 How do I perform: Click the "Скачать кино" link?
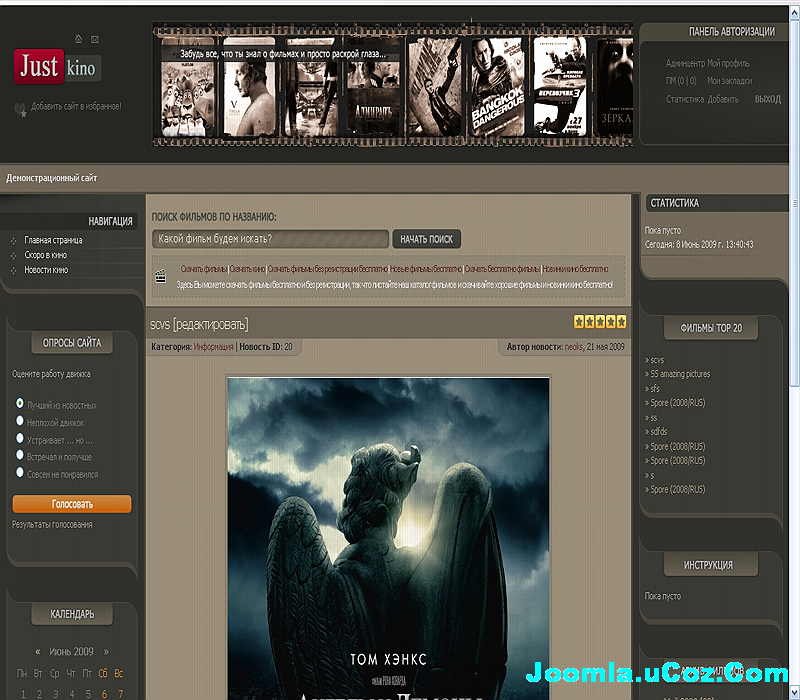(x=247, y=269)
